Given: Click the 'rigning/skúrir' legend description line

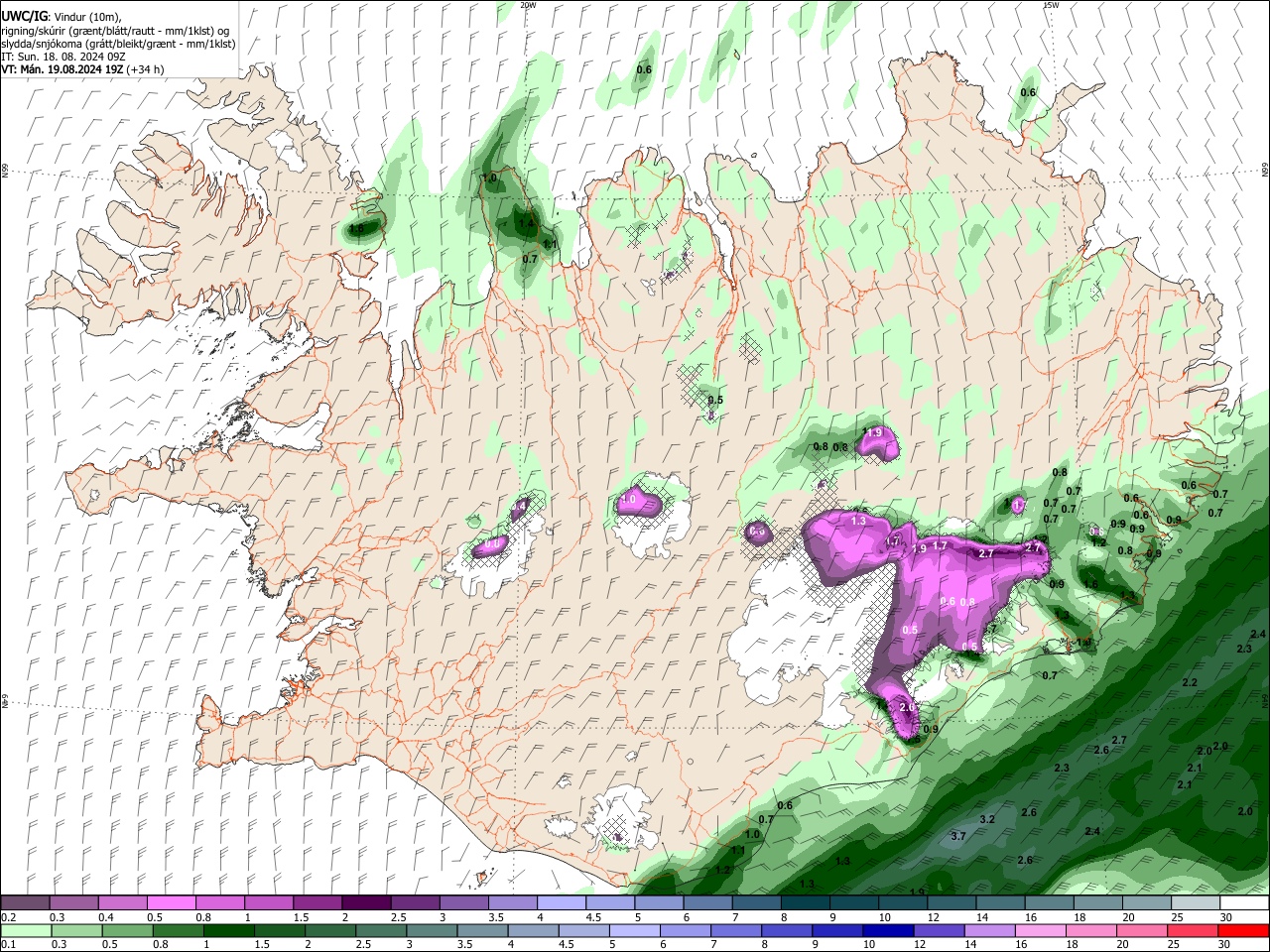Looking at the screenshot, I should pyautogui.click(x=116, y=31).
